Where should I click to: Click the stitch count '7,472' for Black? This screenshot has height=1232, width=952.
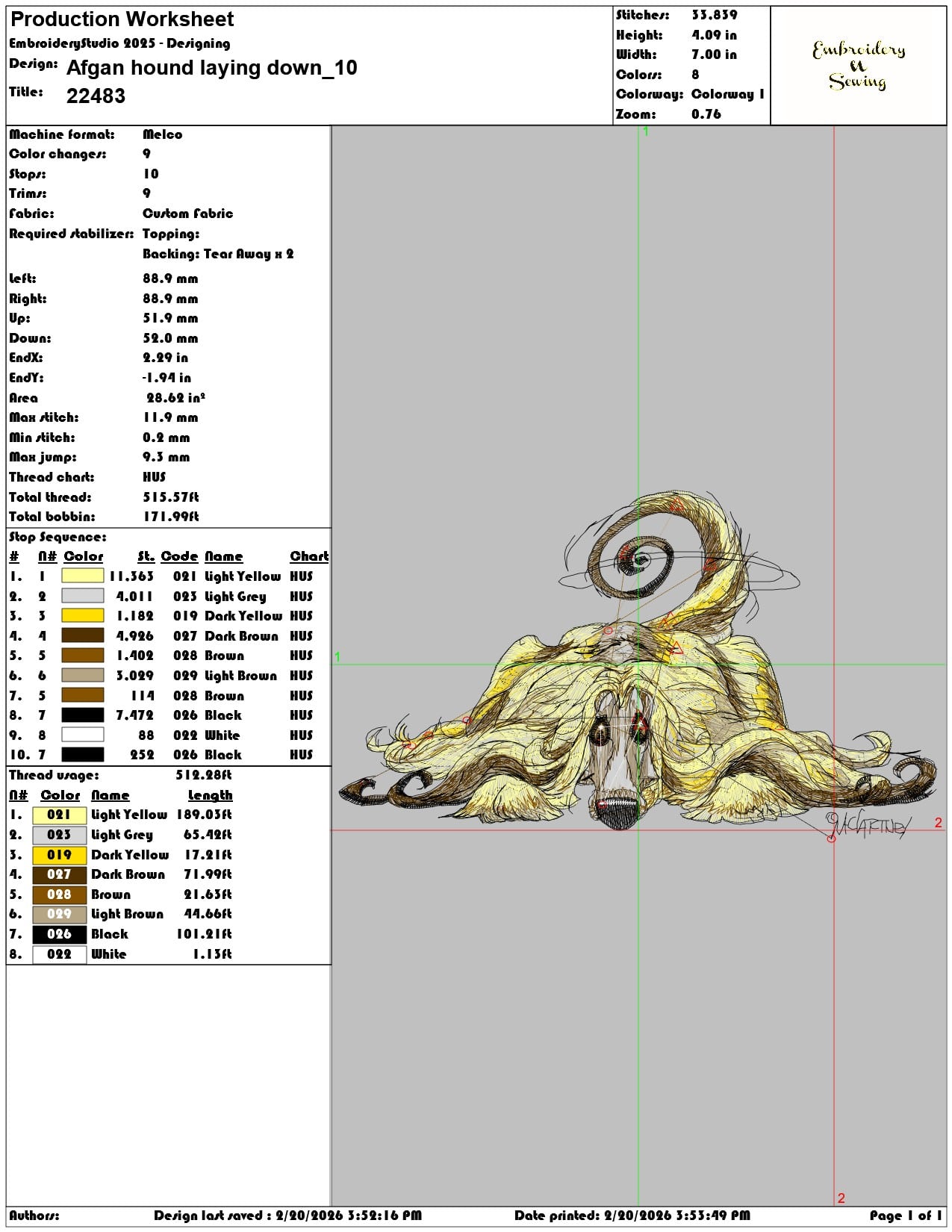tap(134, 715)
